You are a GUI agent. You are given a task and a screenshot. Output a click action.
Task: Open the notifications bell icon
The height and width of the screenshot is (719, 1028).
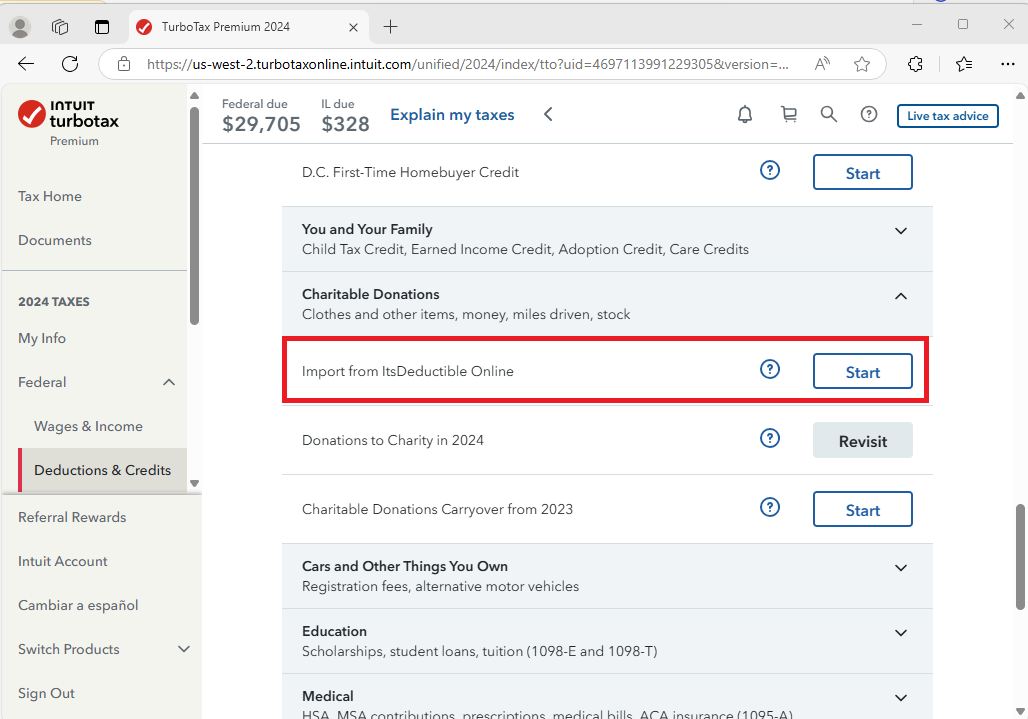(745, 115)
